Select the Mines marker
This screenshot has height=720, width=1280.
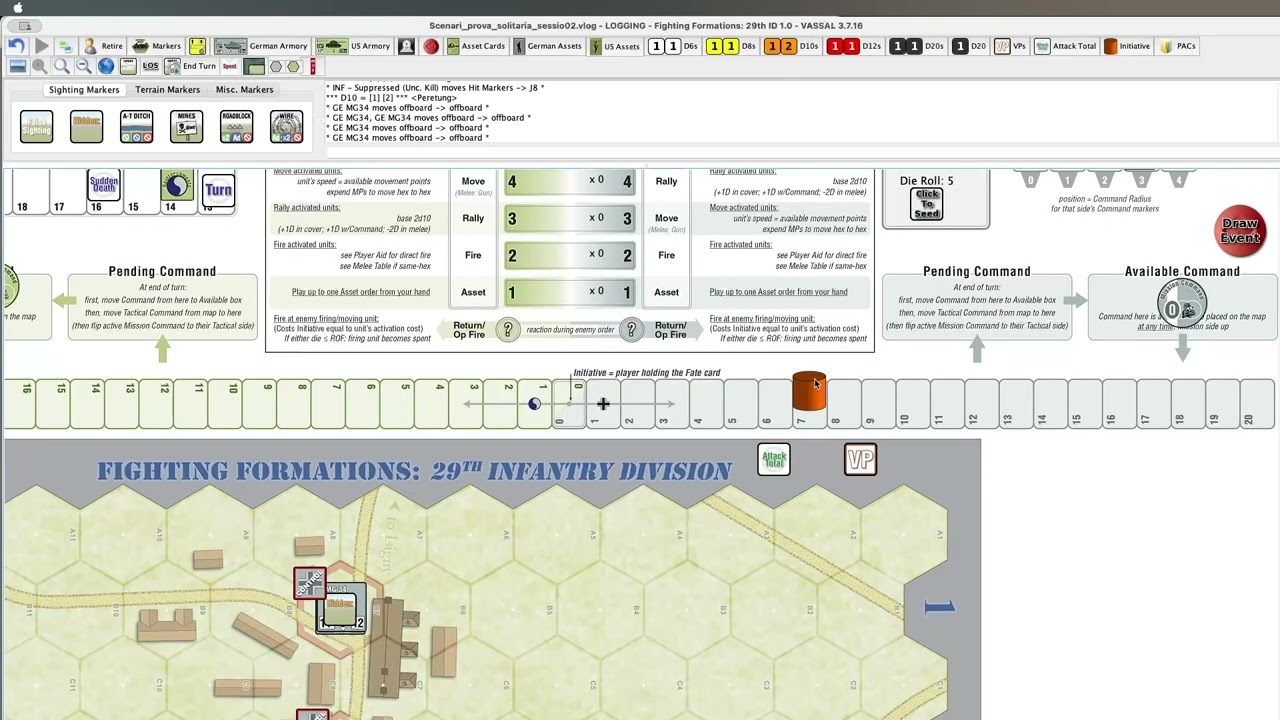pos(186,126)
